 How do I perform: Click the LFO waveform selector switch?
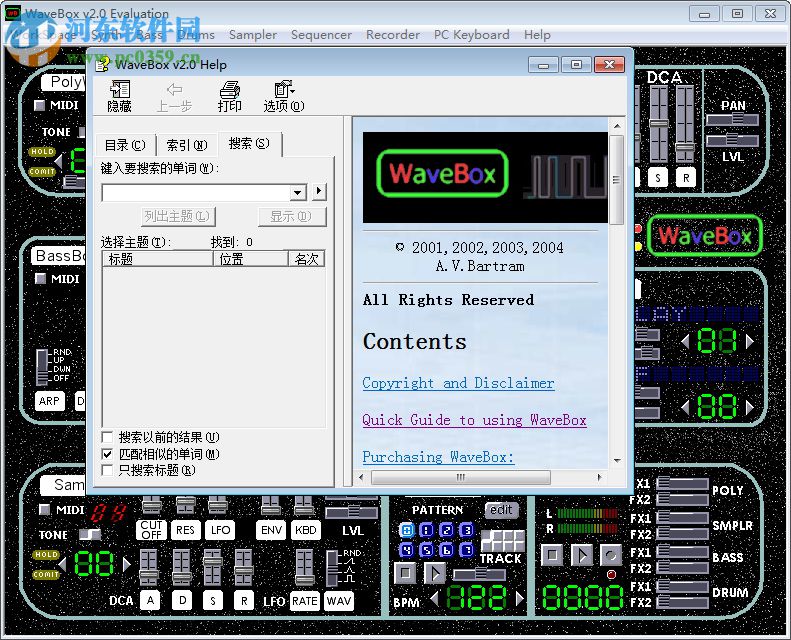click(332, 568)
